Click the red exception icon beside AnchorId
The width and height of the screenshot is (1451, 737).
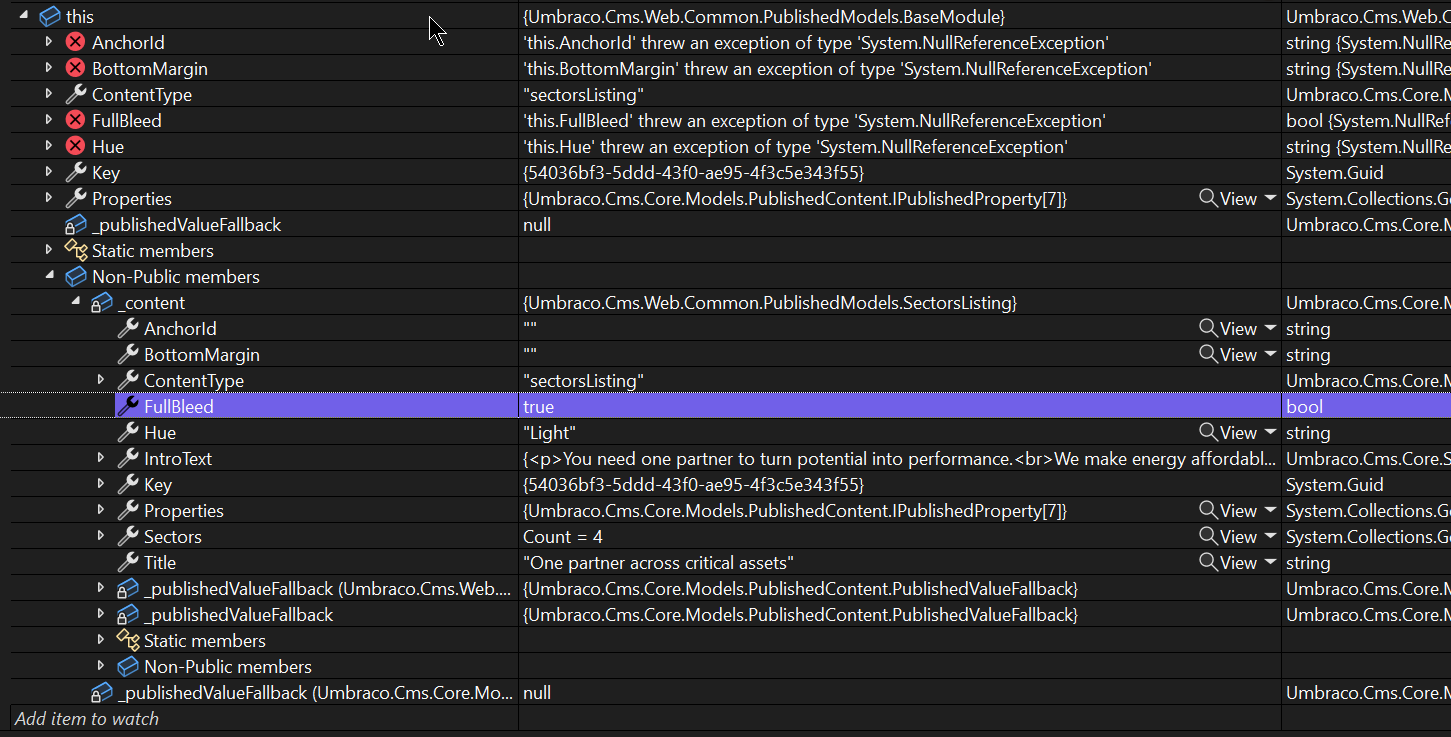(77, 42)
